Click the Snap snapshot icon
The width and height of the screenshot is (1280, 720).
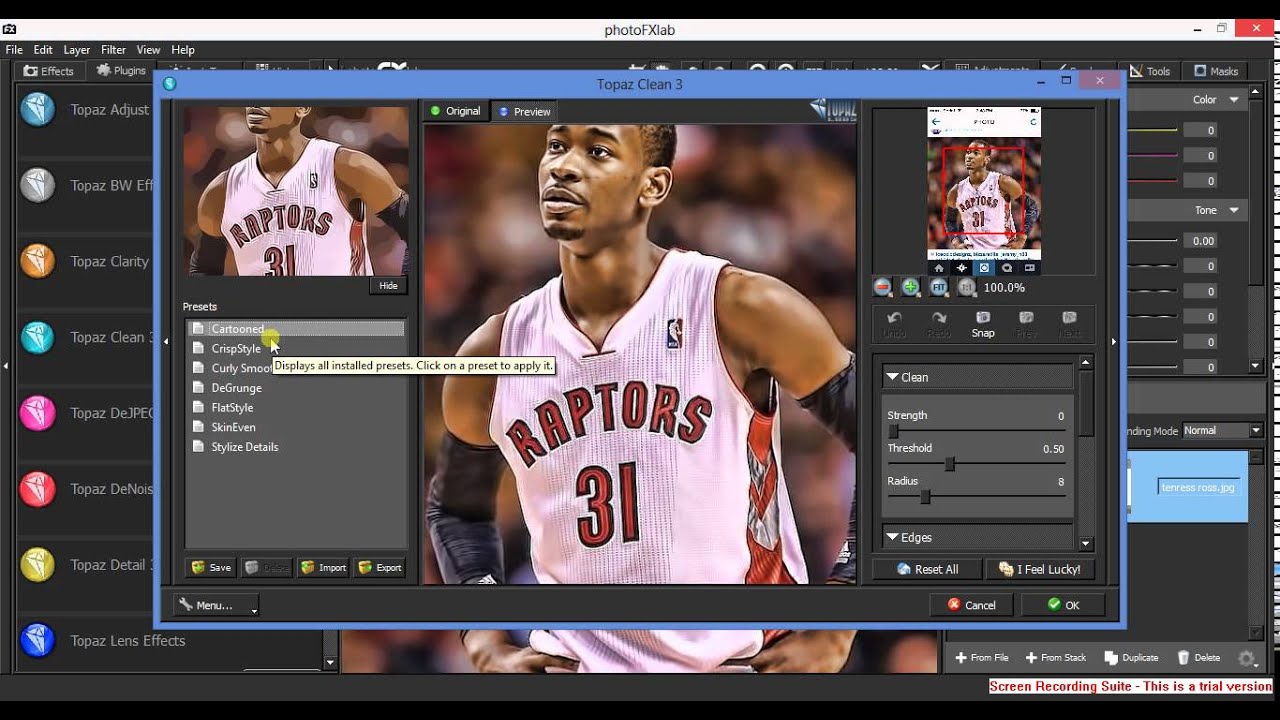(983, 324)
